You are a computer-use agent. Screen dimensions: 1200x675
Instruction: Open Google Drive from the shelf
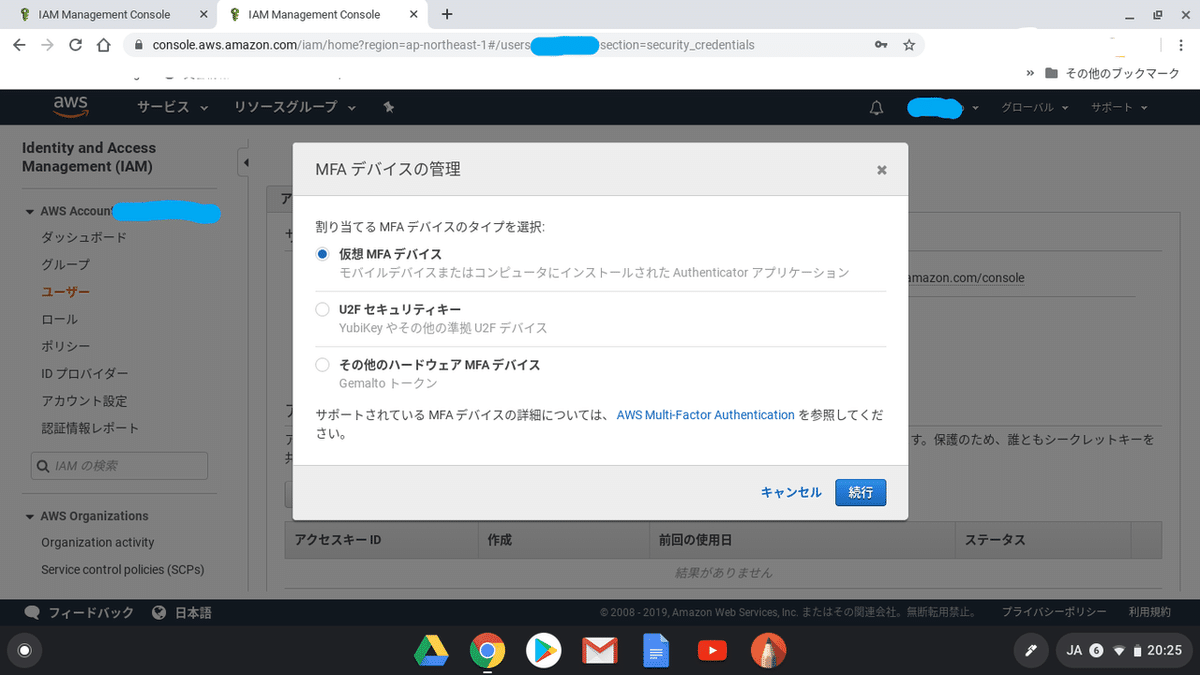(431, 651)
